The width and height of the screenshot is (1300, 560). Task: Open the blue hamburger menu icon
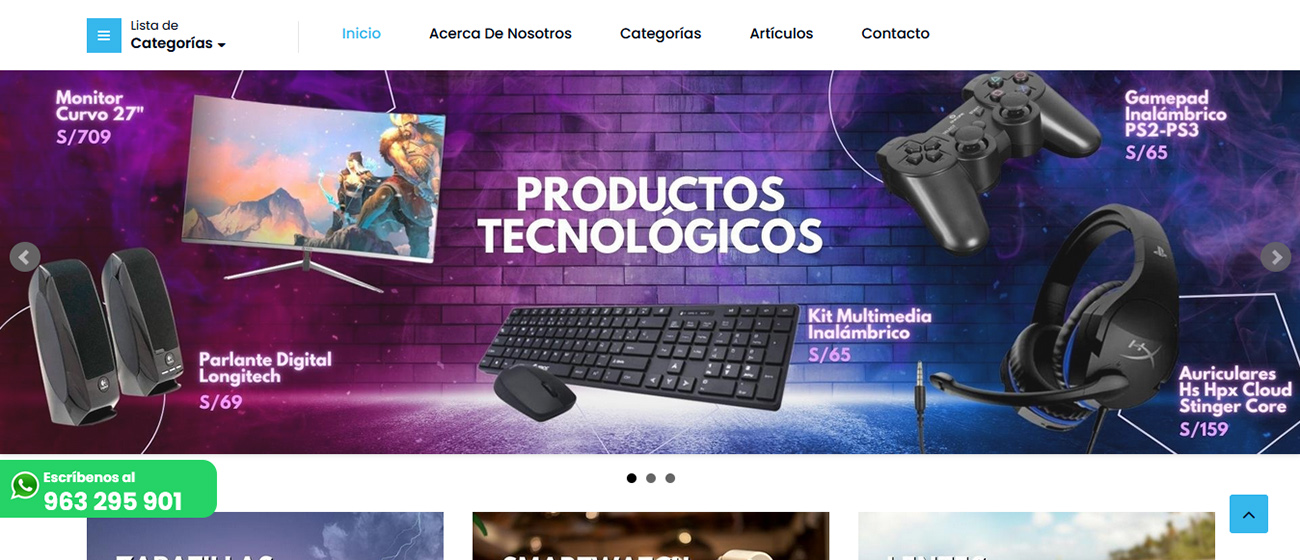[103, 35]
